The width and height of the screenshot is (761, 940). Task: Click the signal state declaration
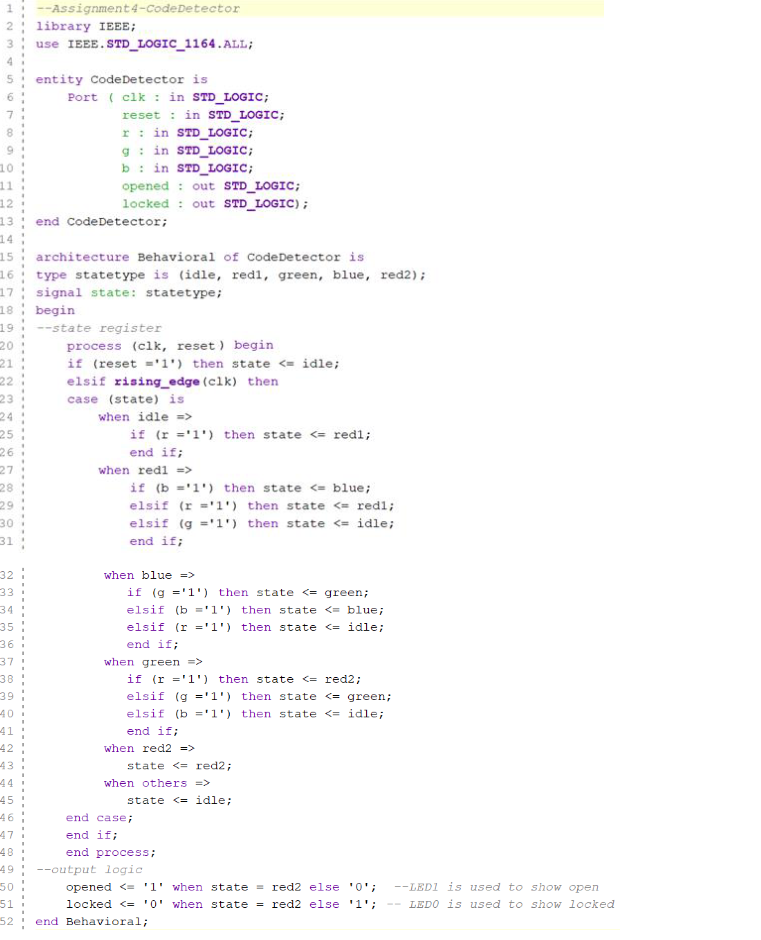coord(128,292)
